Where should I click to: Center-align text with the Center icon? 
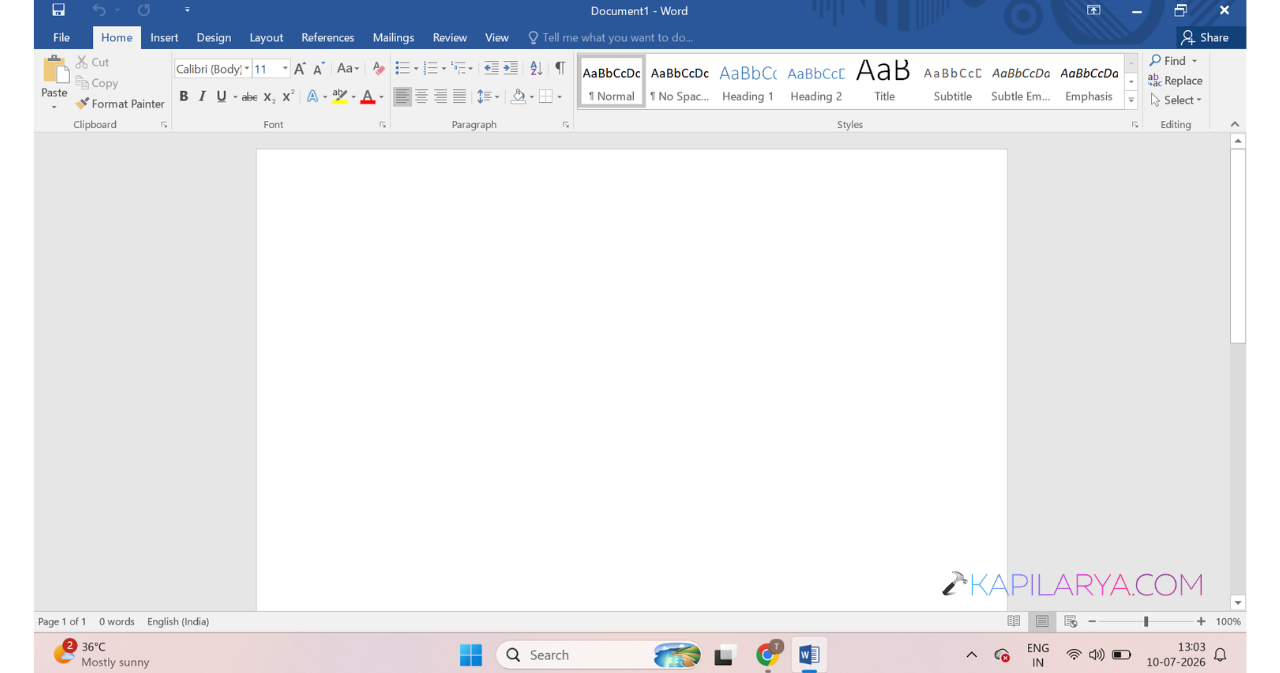[421, 97]
